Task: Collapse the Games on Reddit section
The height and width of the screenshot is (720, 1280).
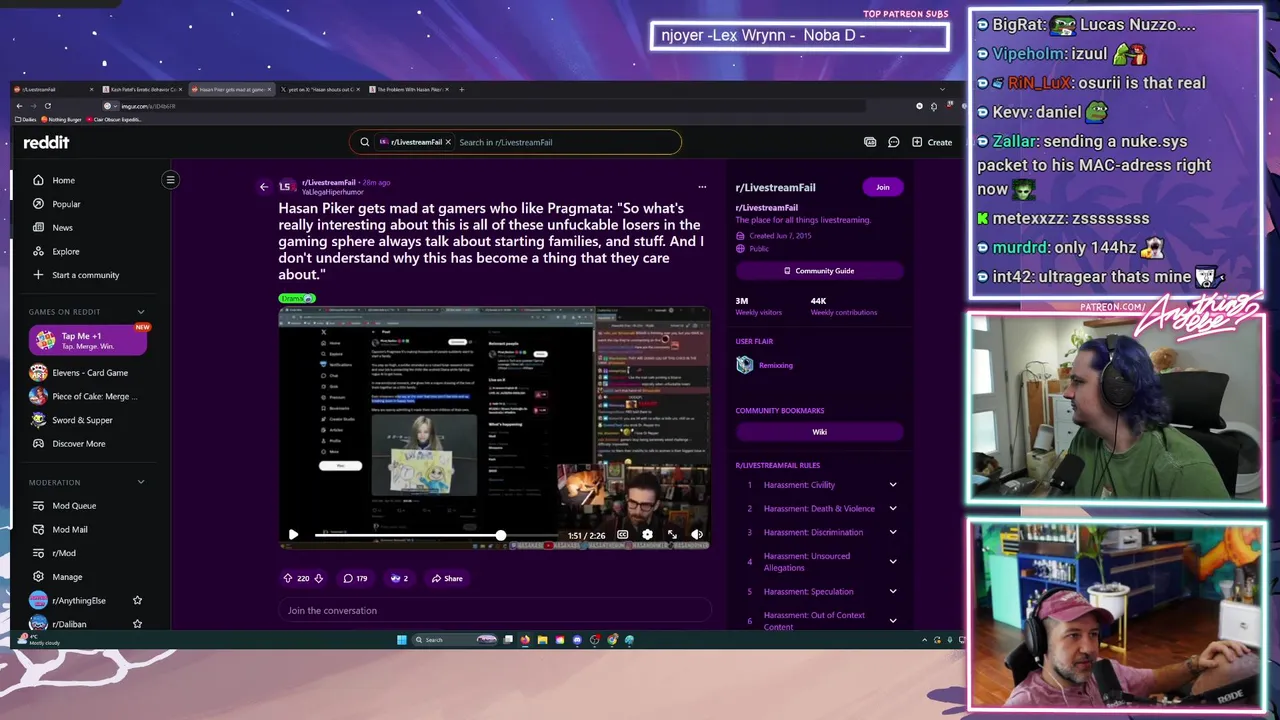Action: [141, 312]
